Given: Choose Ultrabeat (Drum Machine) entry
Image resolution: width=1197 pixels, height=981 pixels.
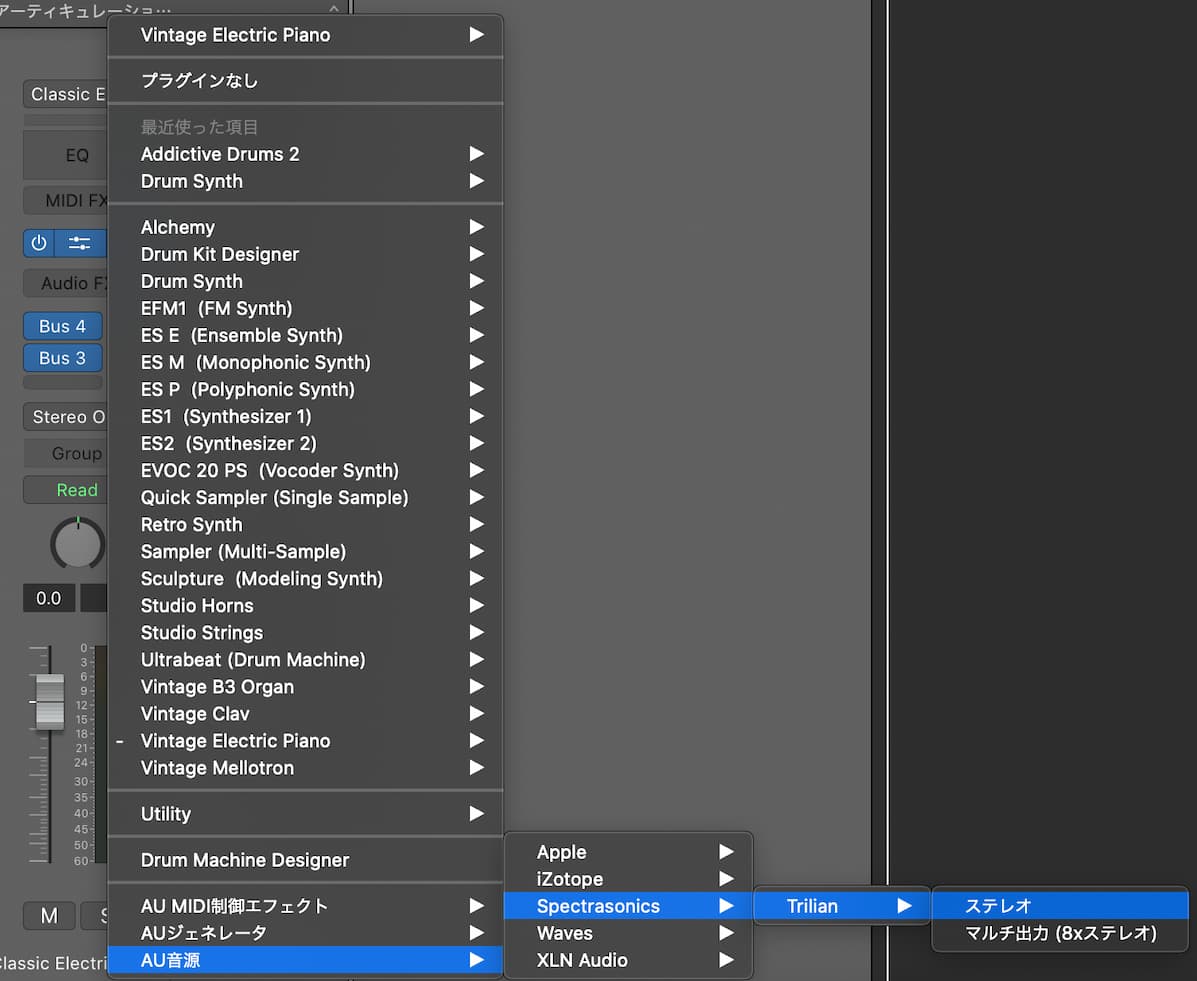Looking at the screenshot, I should (305, 660).
